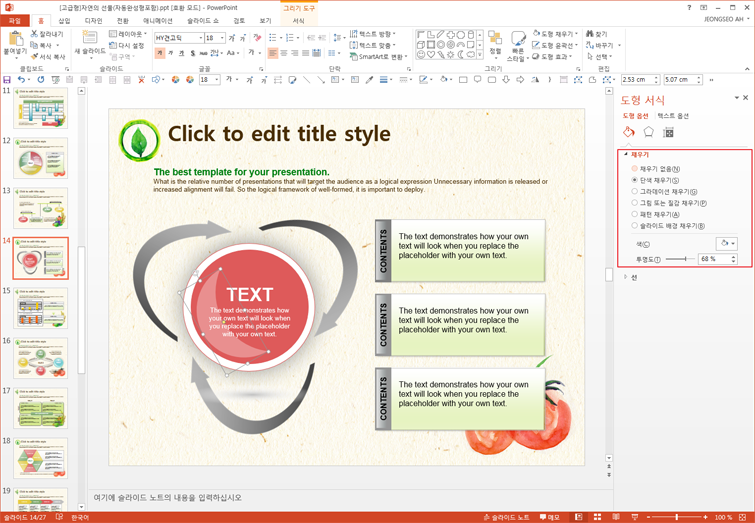Switch to Slide Sorter view icon
This screenshot has width=755, height=523.
click(598, 517)
